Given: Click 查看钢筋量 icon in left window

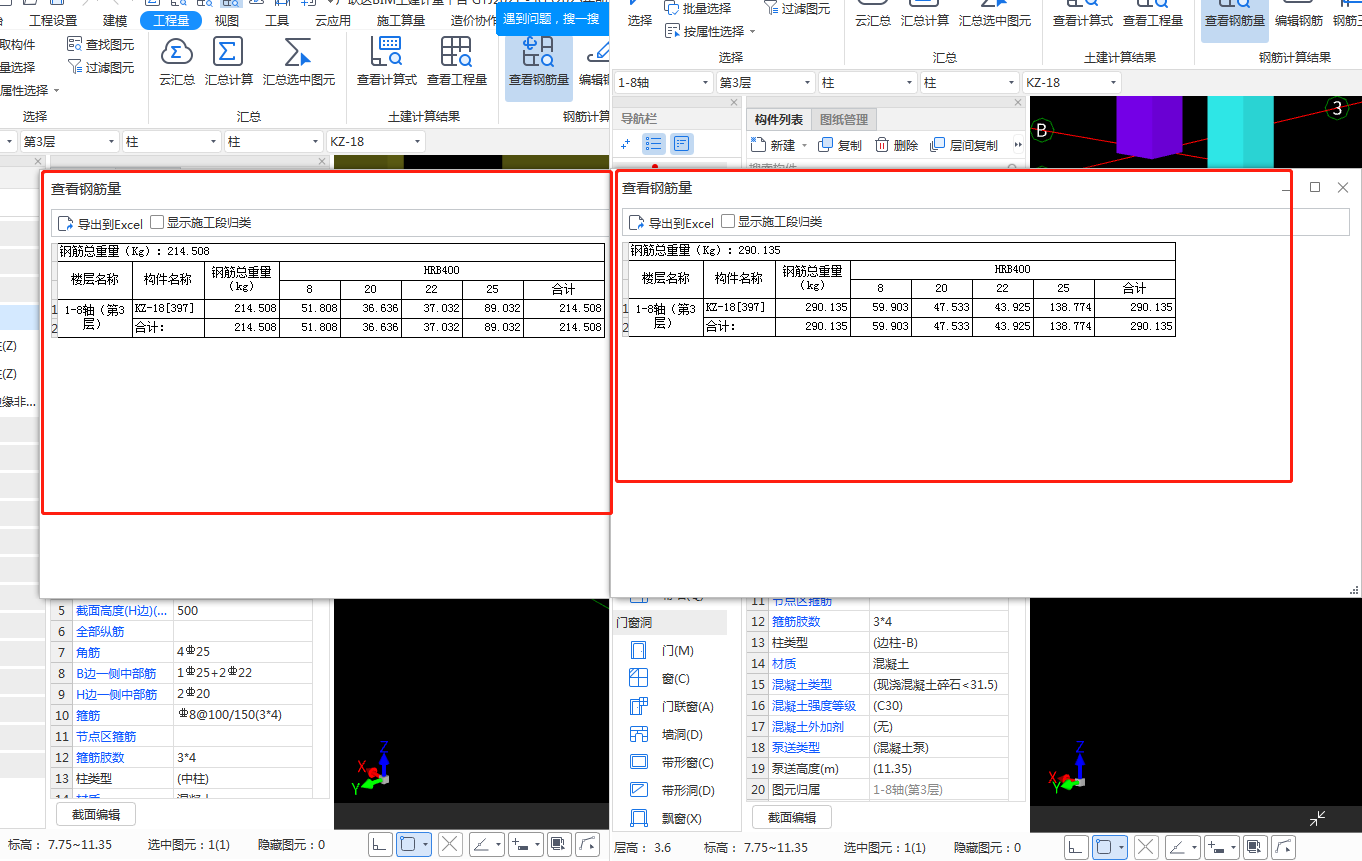Looking at the screenshot, I should [x=538, y=52].
